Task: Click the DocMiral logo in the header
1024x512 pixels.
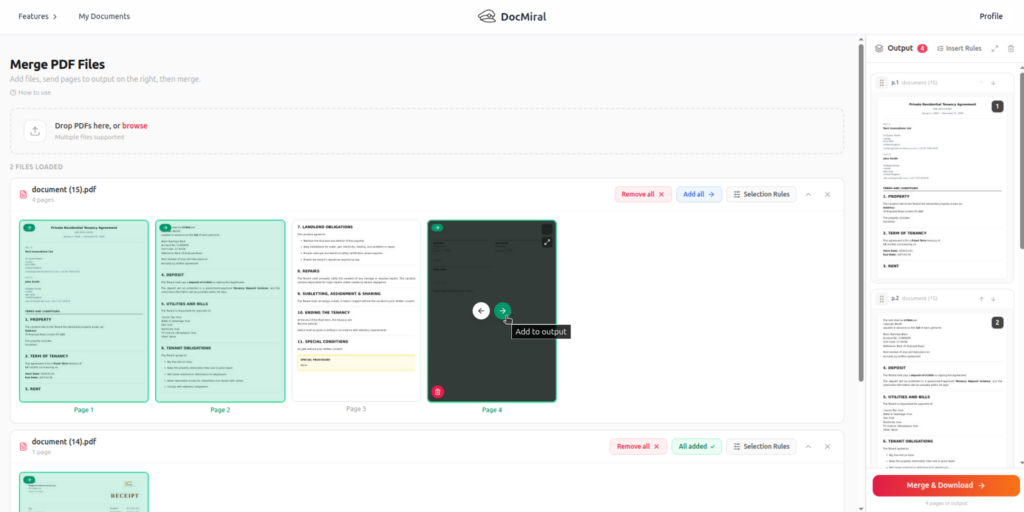Action: click(x=511, y=16)
